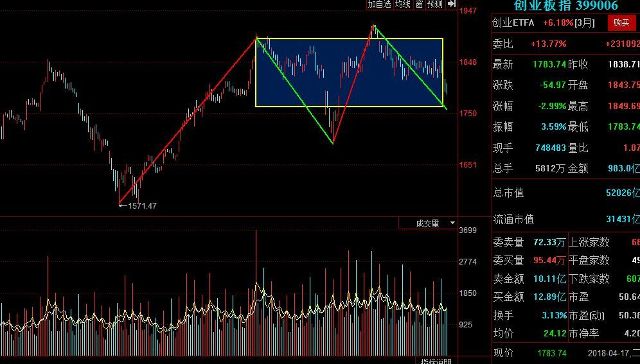Viewport: 640px width, 364px height.
Task: Click the red 购买 buy button
Action: point(621,22)
